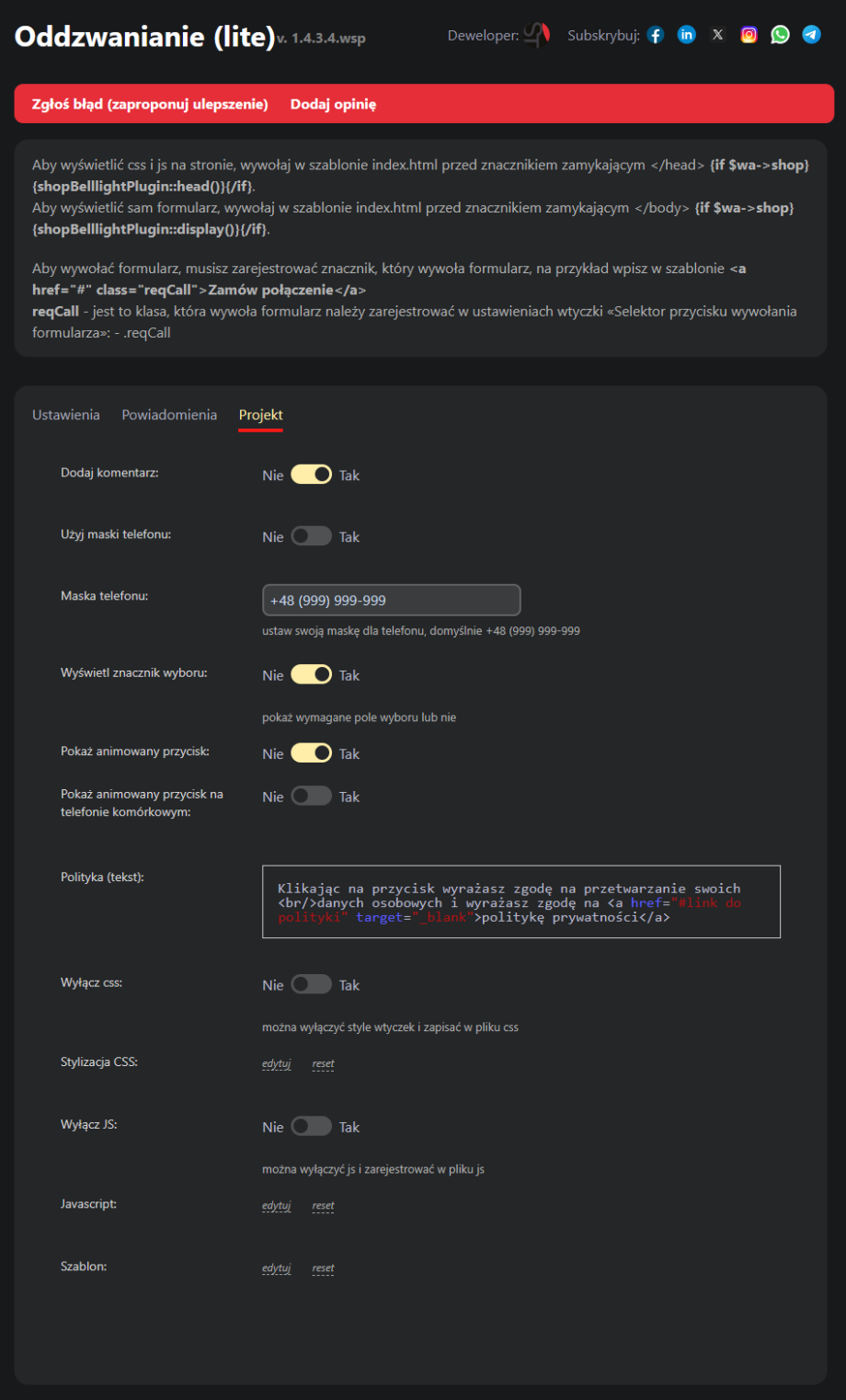
Task: Click 'Zgłoś błąd (zaproponuj ulepszenie)' button
Action: pyautogui.click(x=150, y=104)
